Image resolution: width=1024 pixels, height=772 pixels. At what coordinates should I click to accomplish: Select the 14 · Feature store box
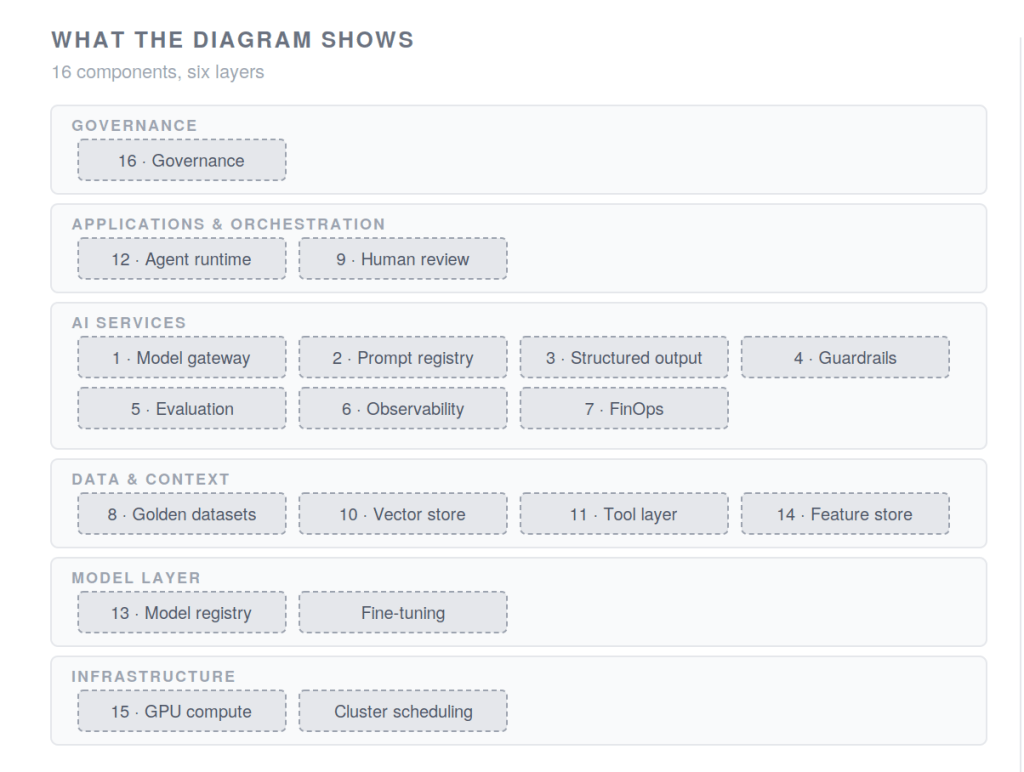pos(845,513)
